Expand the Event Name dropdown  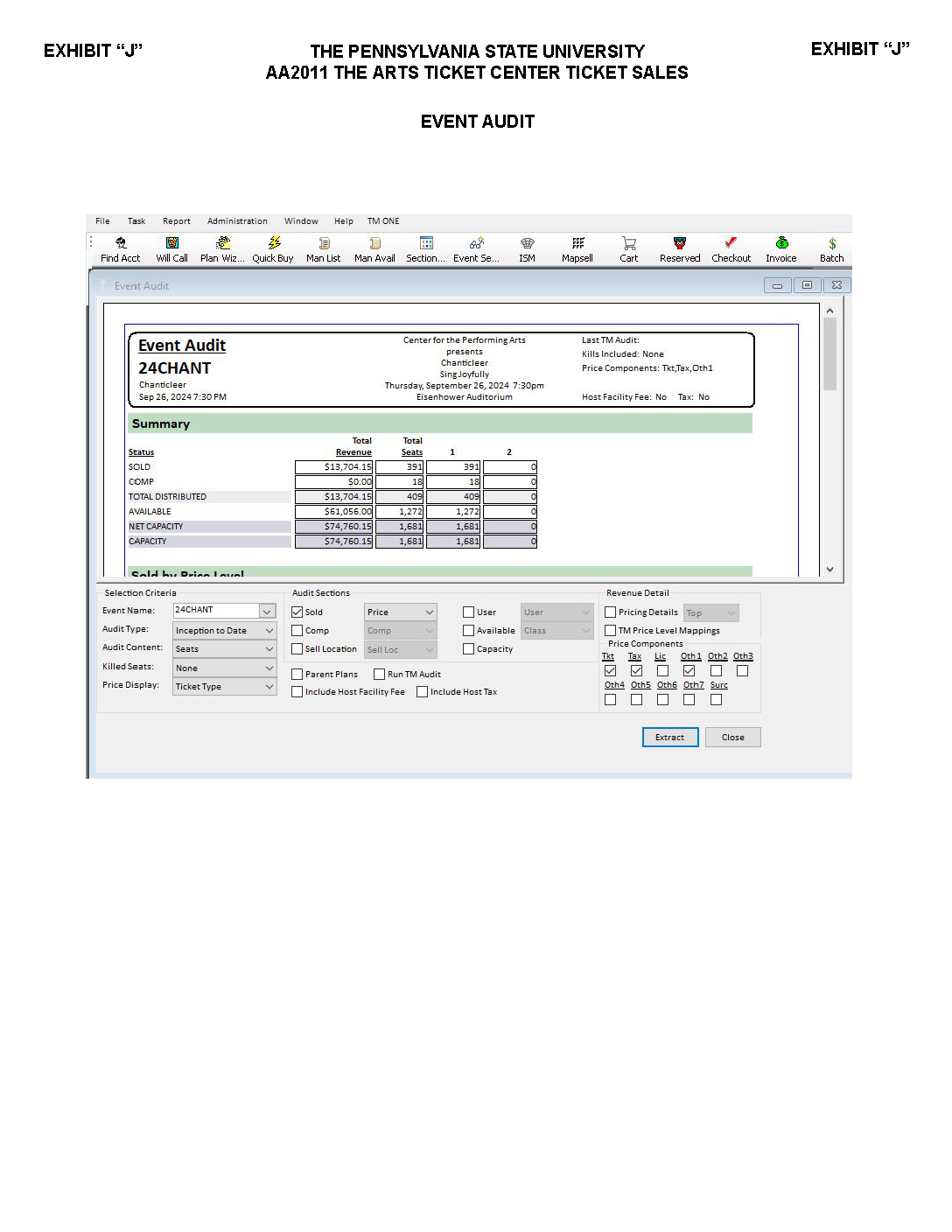click(x=268, y=612)
